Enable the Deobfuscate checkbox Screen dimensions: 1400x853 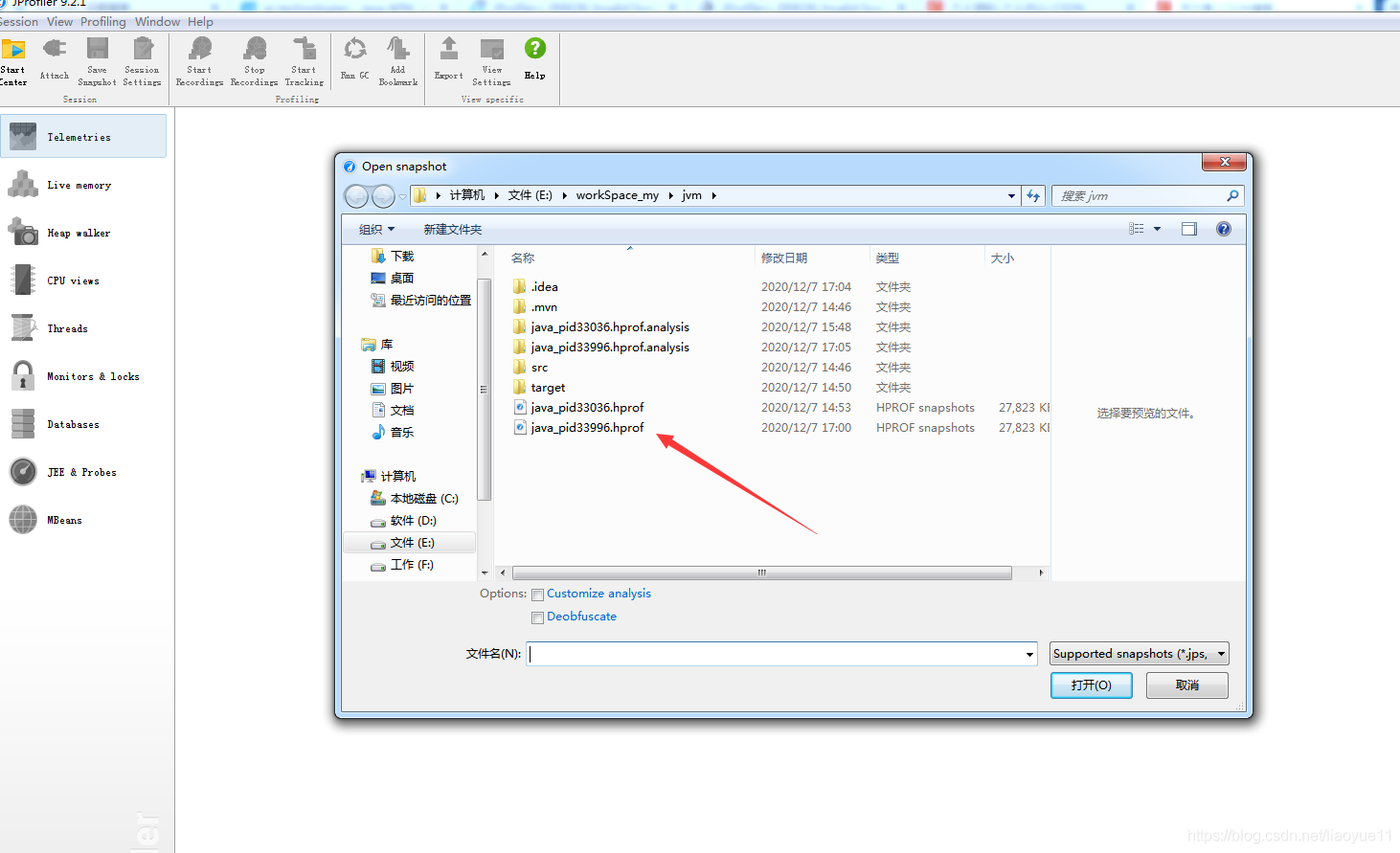pyautogui.click(x=537, y=617)
